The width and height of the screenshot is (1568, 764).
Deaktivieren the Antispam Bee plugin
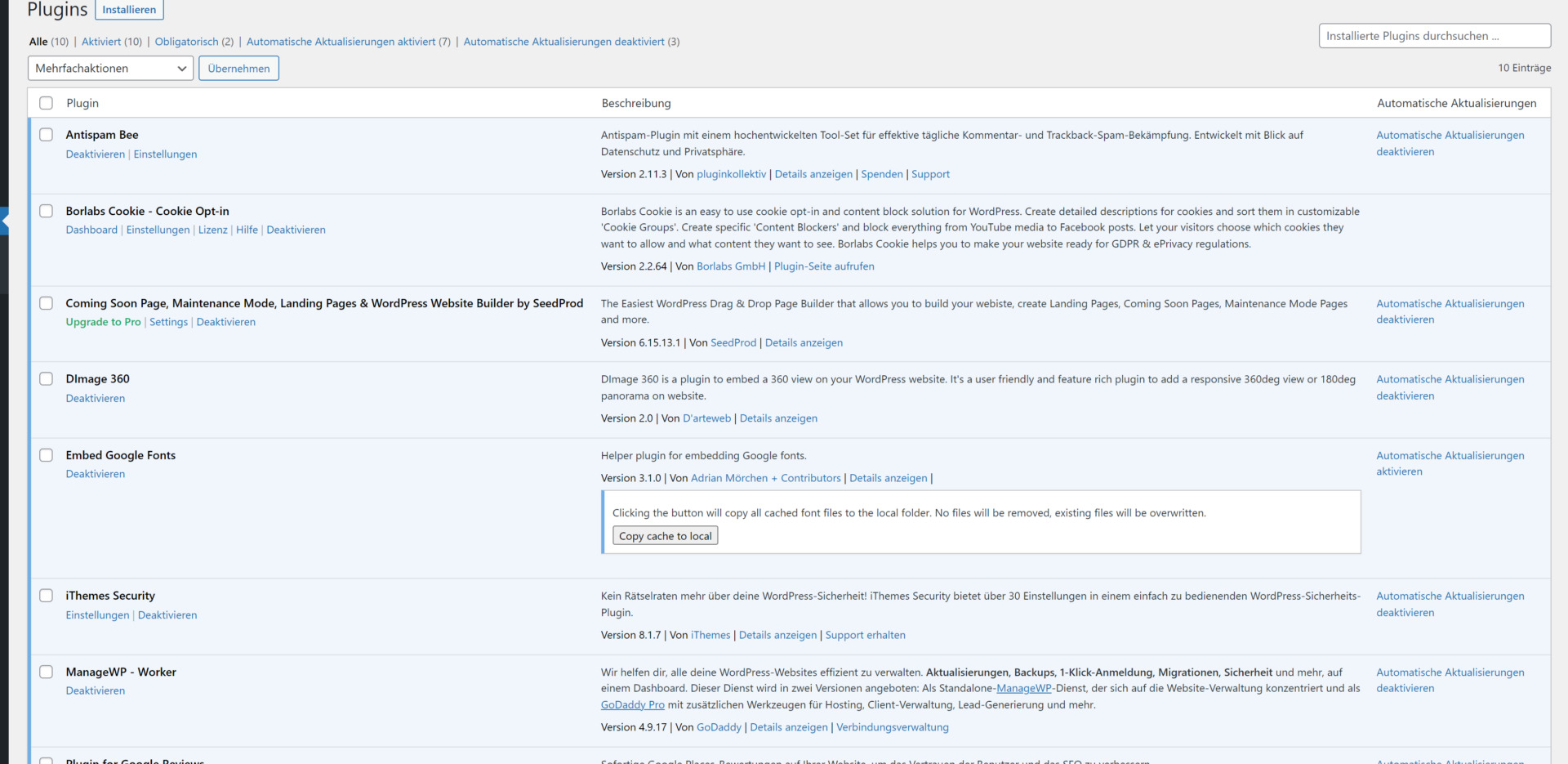tap(95, 154)
